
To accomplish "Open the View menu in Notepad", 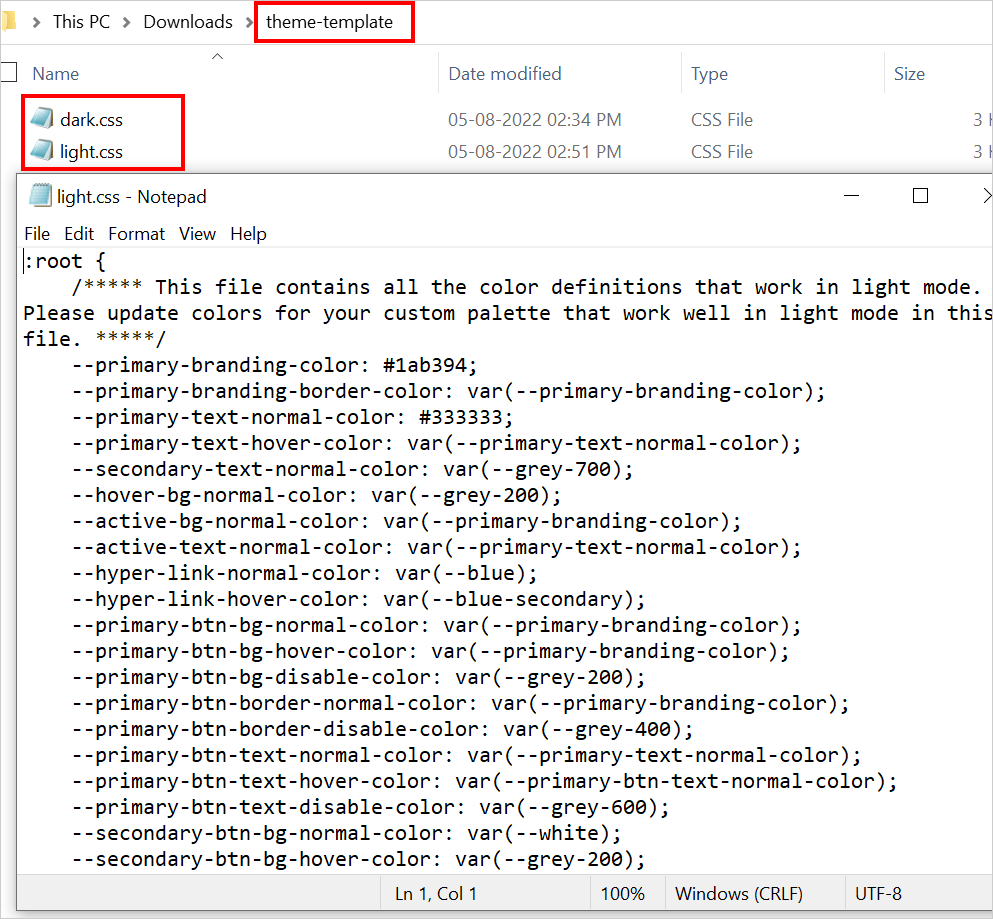I will pos(197,233).
